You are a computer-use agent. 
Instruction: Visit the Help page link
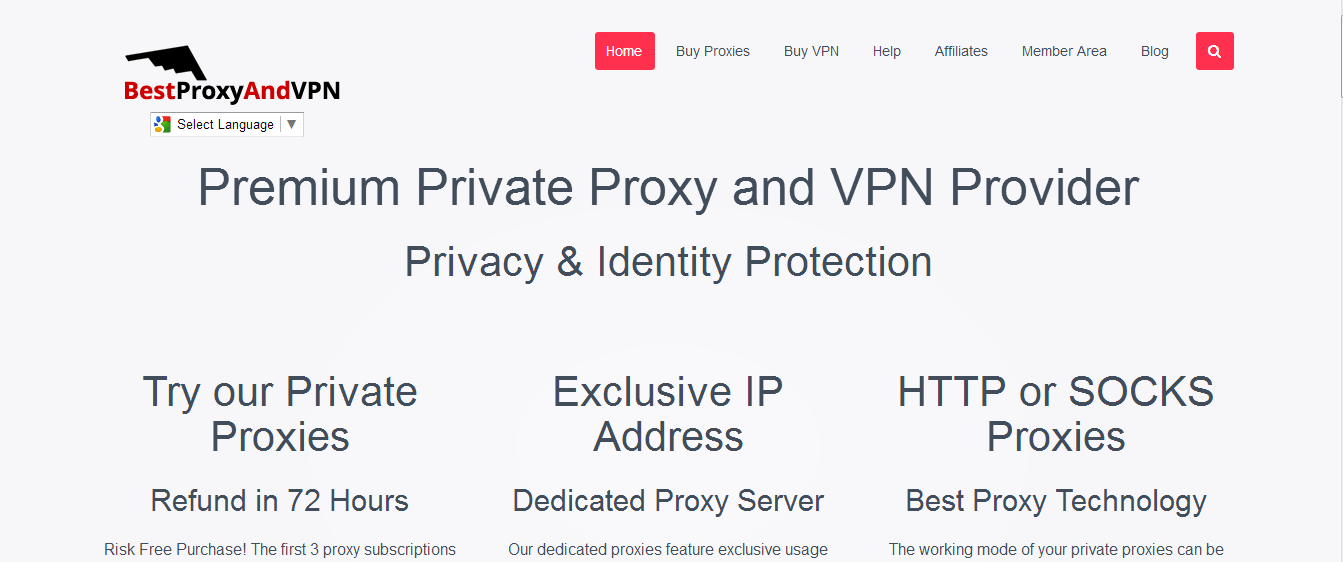click(x=886, y=51)
